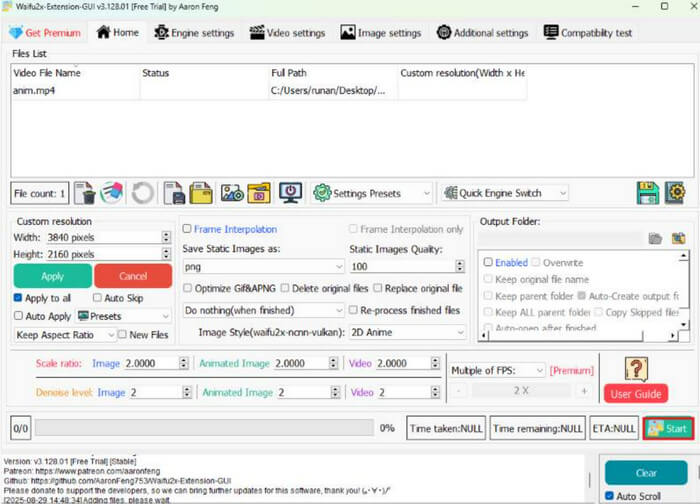The image size is (700, 504).
Task: Click the green floppy disk save icon
Action: point(647,193)
